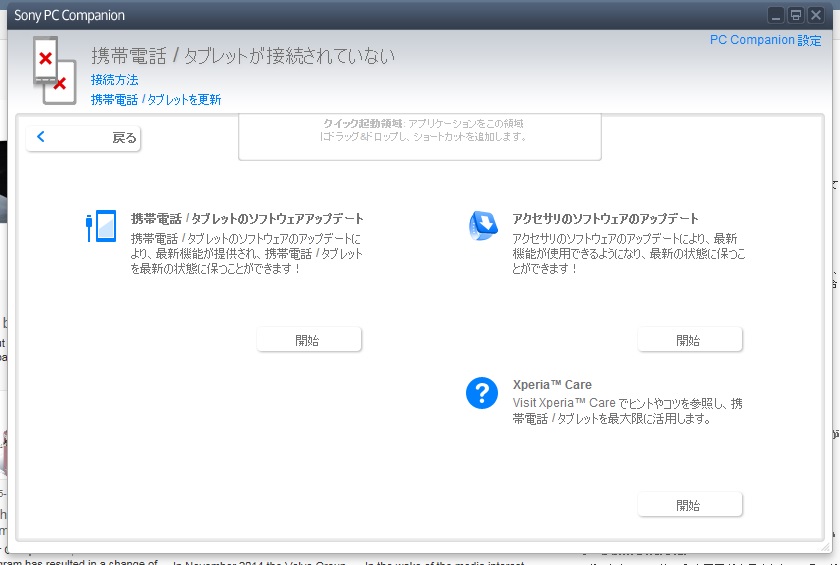Select the 携帯電話 / タブレットのソフトウェアアップデート heading
840x565 pixels.
click(247, 218)
